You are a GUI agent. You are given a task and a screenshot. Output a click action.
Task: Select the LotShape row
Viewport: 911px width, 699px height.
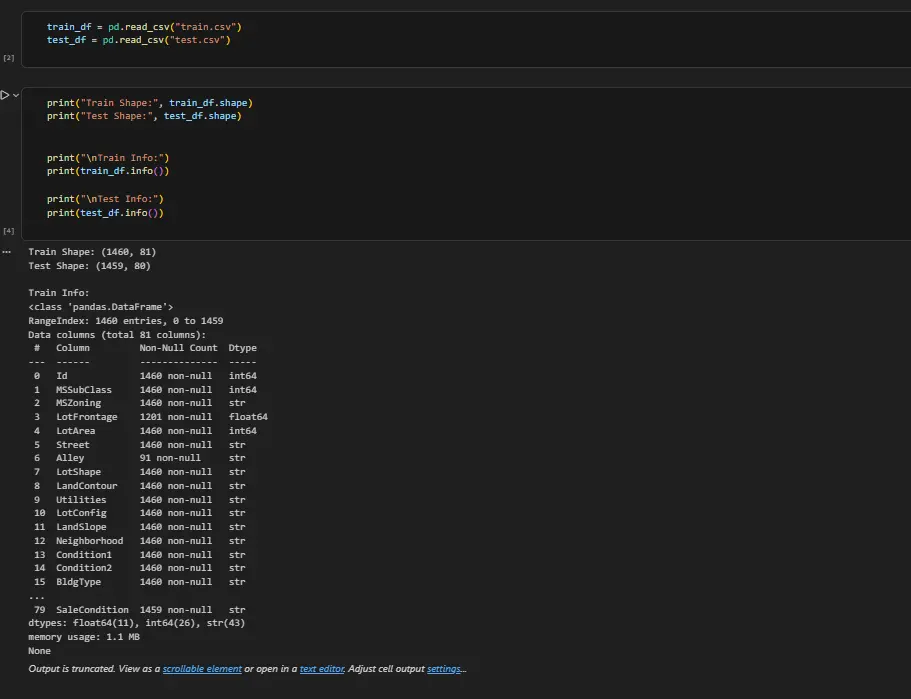coord(139,472)
